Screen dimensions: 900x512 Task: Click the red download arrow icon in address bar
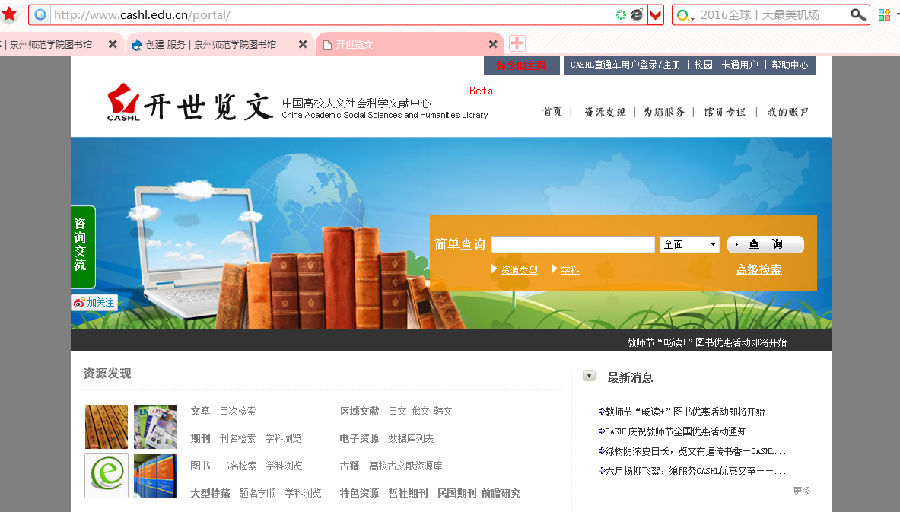[x=655, y=15]
